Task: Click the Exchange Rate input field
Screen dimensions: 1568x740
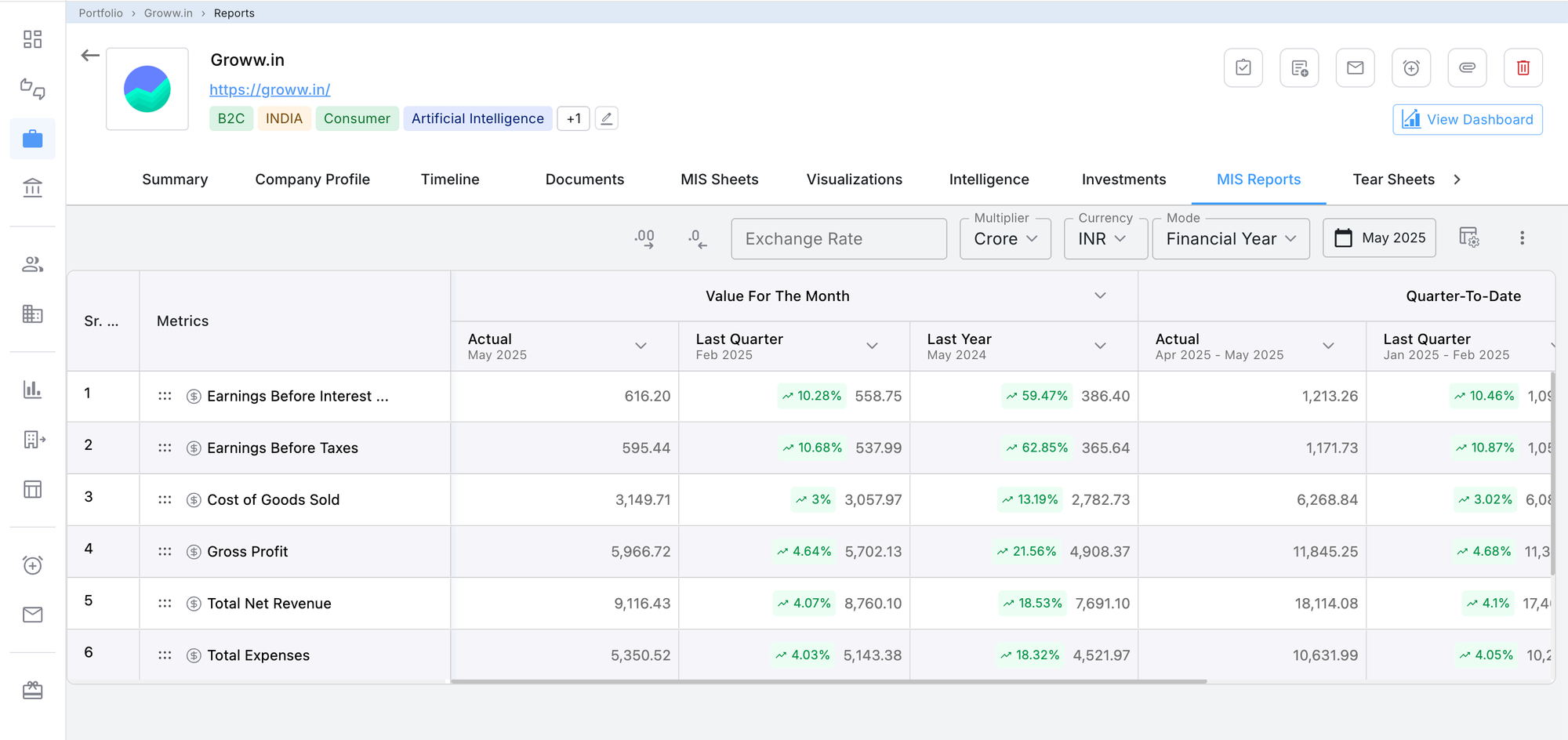Action: [x=839, y=238]
